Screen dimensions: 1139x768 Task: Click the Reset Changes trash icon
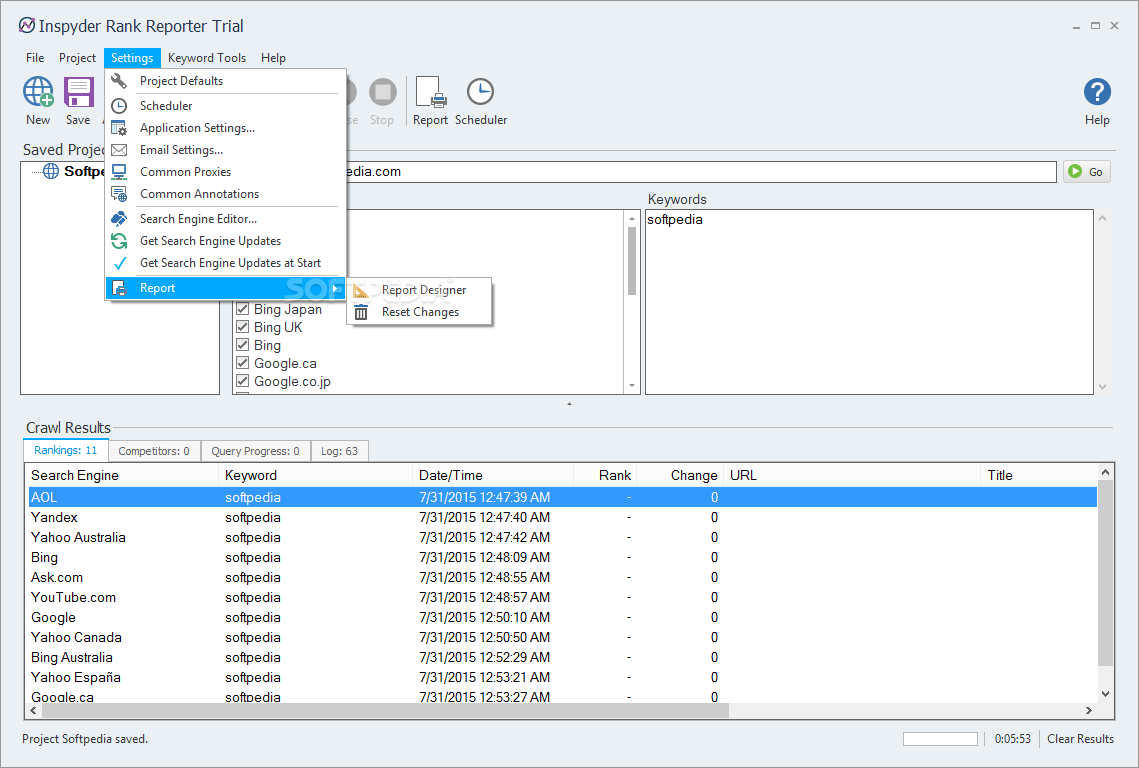click(361, 312)
